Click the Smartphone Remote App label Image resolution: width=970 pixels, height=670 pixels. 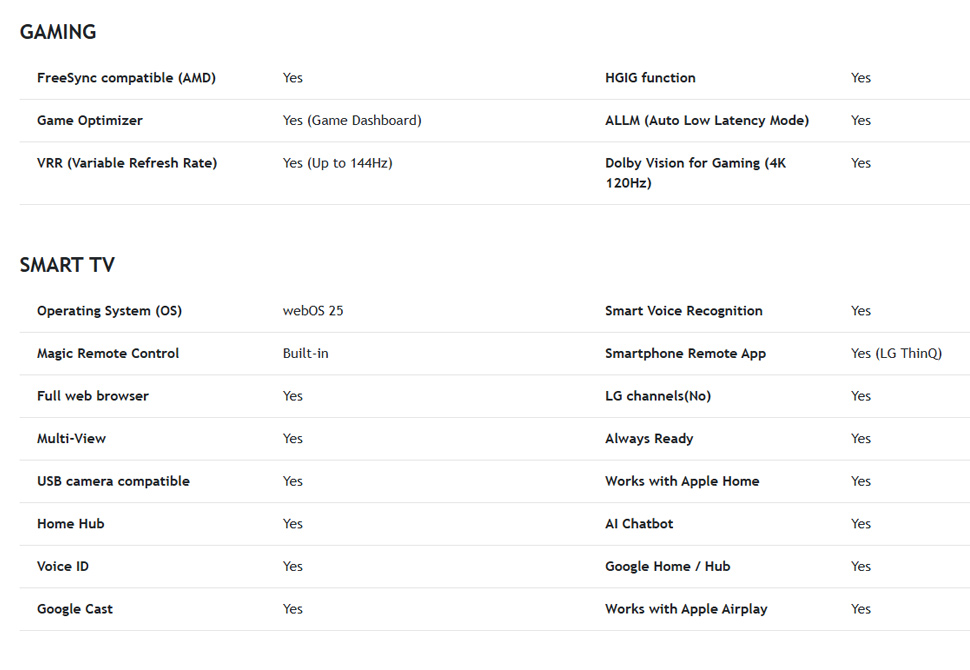click(x=685, y=354)
